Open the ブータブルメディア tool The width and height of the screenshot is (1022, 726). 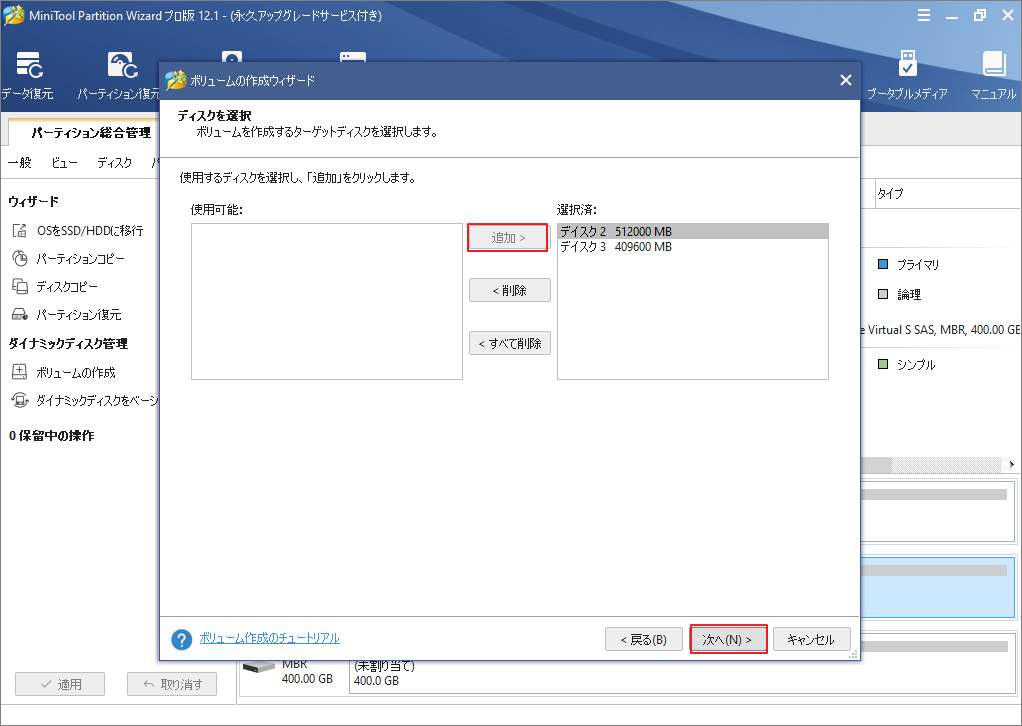[907, 66]
